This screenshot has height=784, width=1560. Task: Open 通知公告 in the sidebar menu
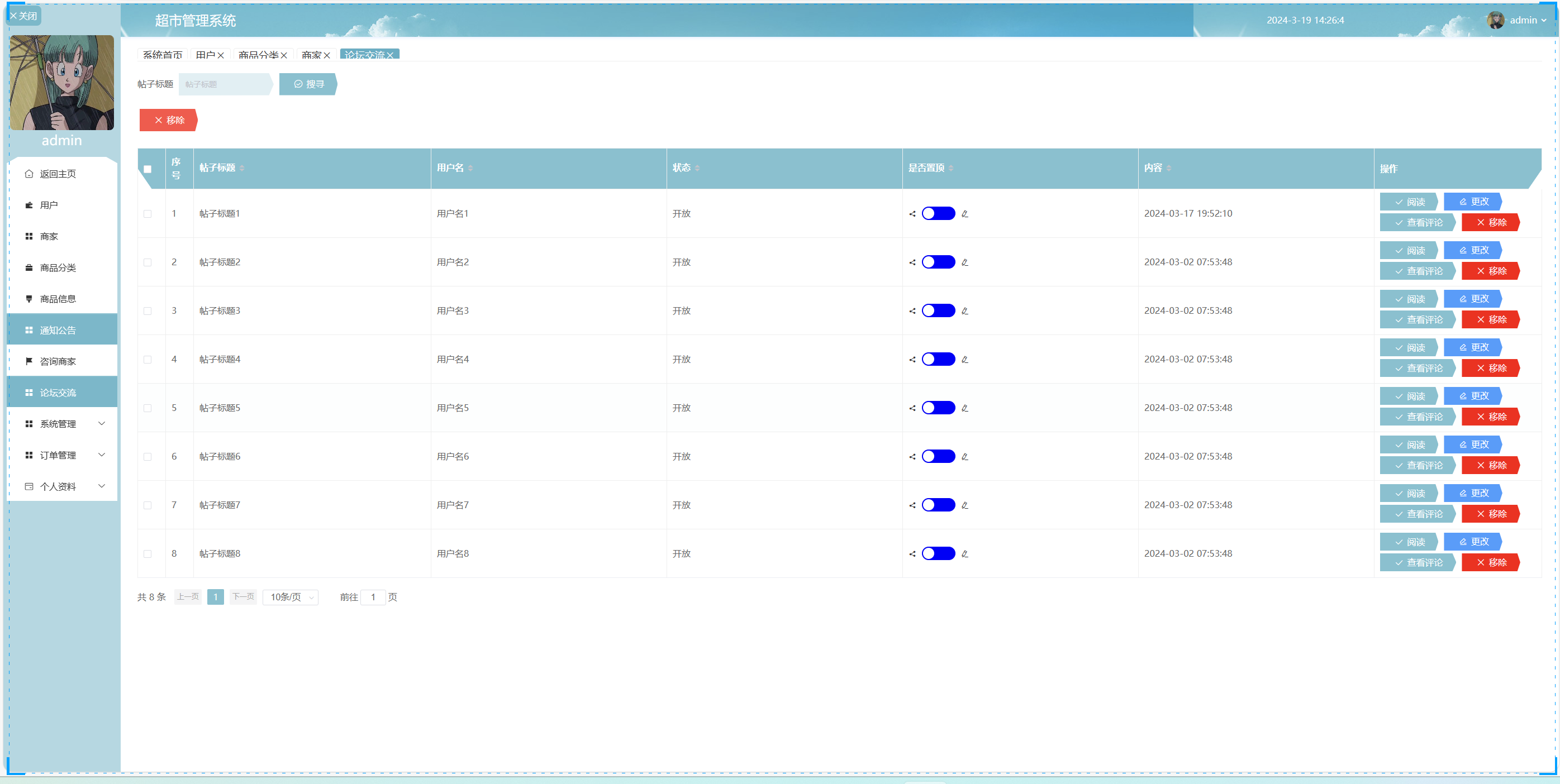click(x=58, y=330)
